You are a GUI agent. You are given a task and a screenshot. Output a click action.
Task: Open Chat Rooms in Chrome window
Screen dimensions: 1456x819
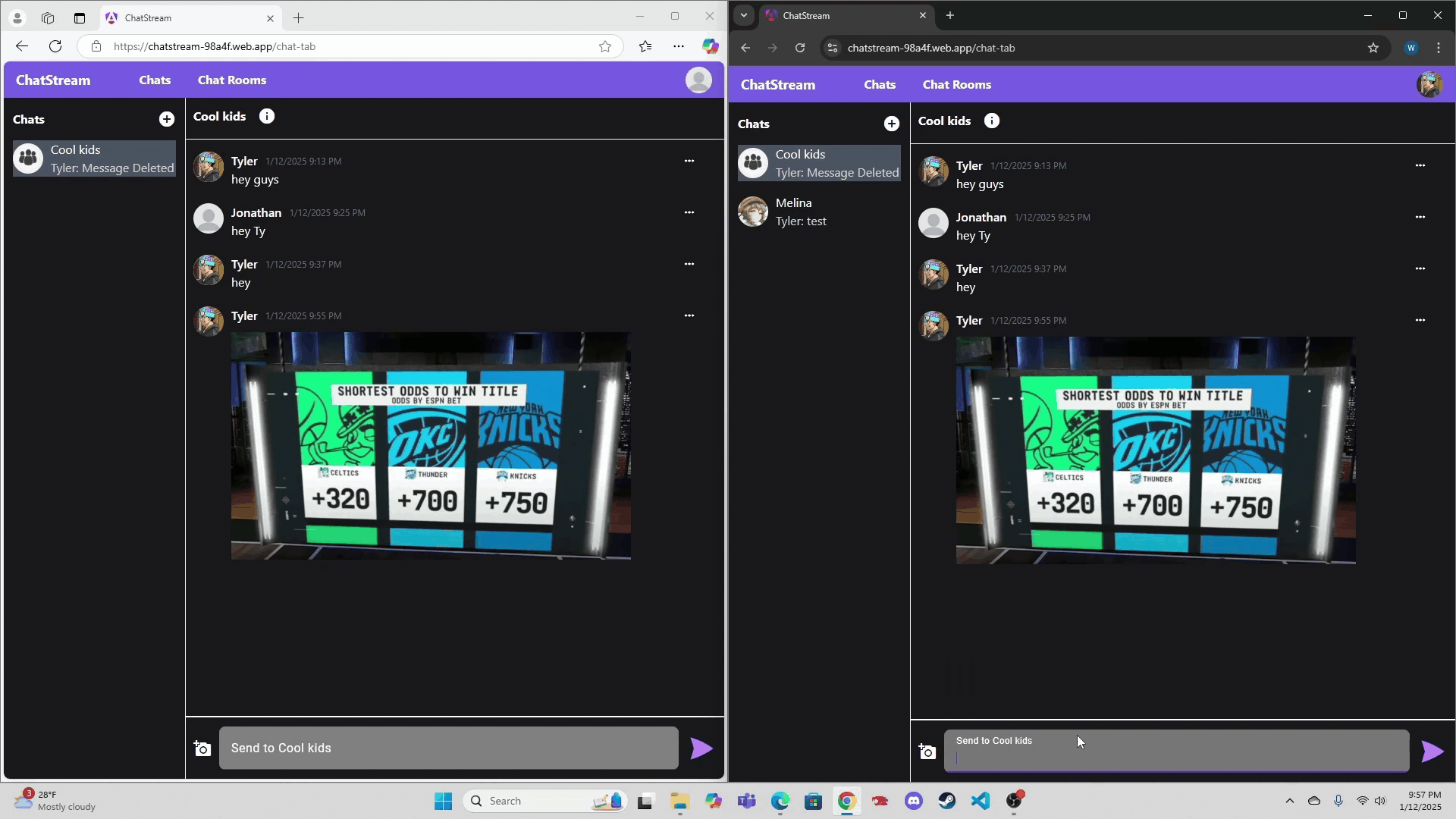957,84
